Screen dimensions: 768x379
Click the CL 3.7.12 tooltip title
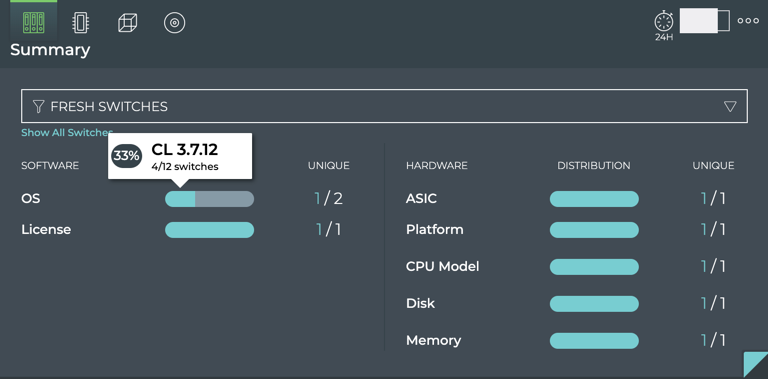click(185, 149)
